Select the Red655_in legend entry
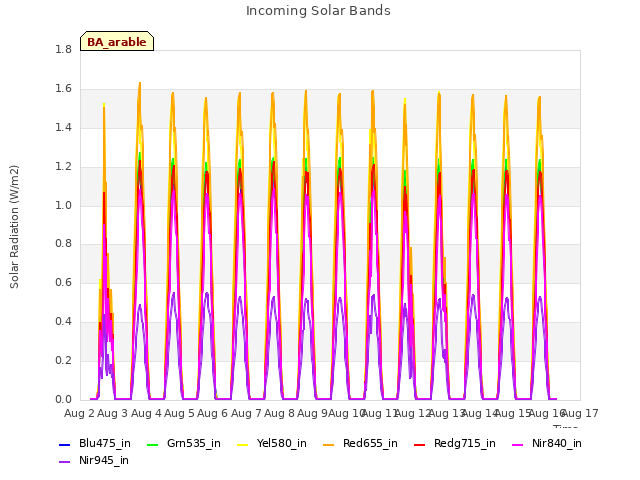 pyautogui.click(x=360, y=443)
